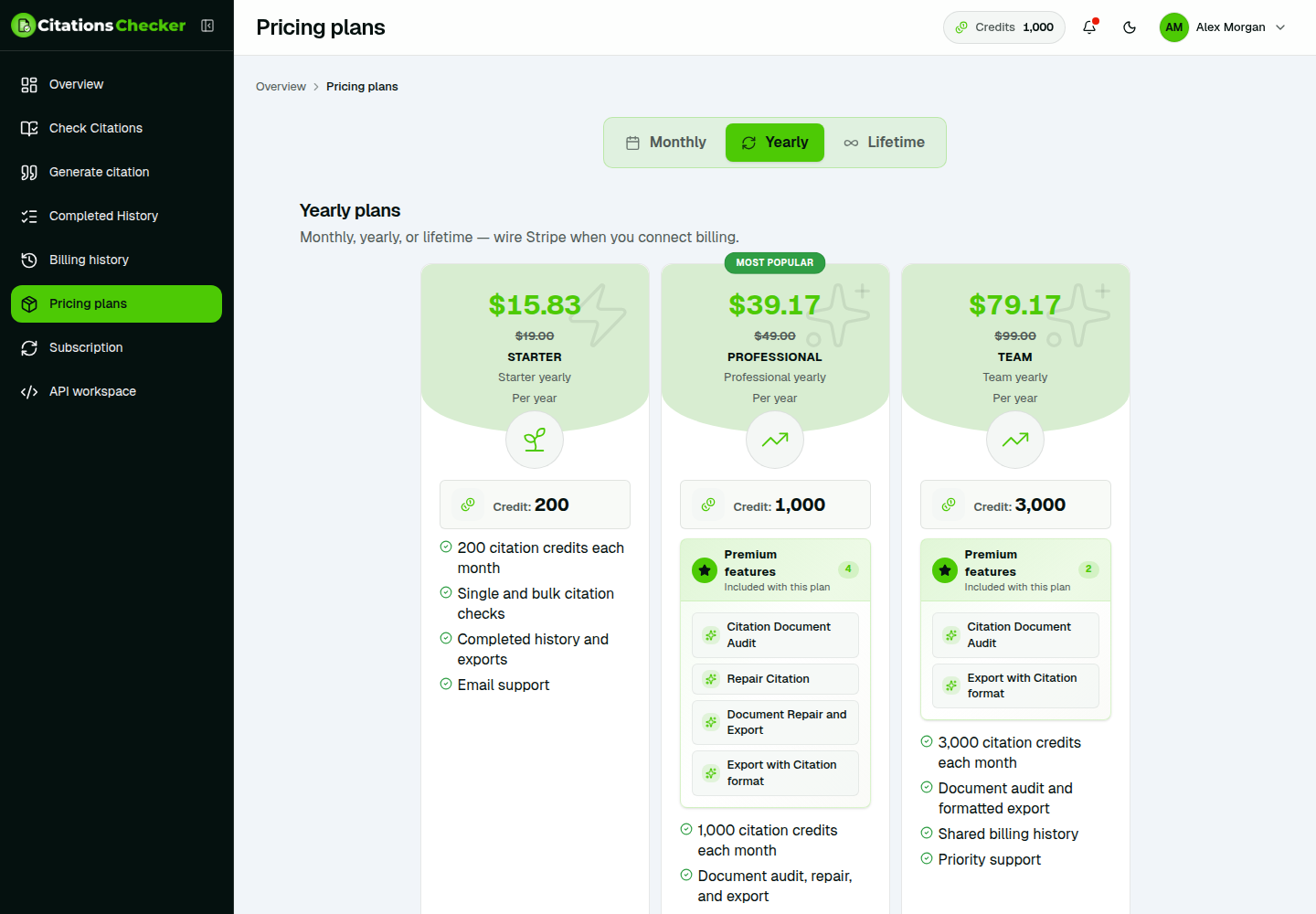Switch to the Monthly billing tab
This screenshot has height=914, width=1316.
tap(666, 143)
